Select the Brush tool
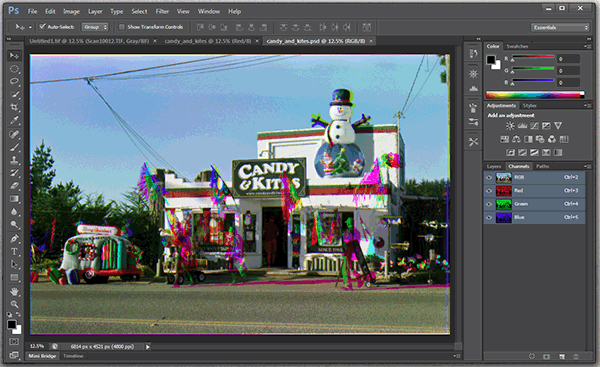The width and height of the screenshot is (600, 367). pos(14,147)
